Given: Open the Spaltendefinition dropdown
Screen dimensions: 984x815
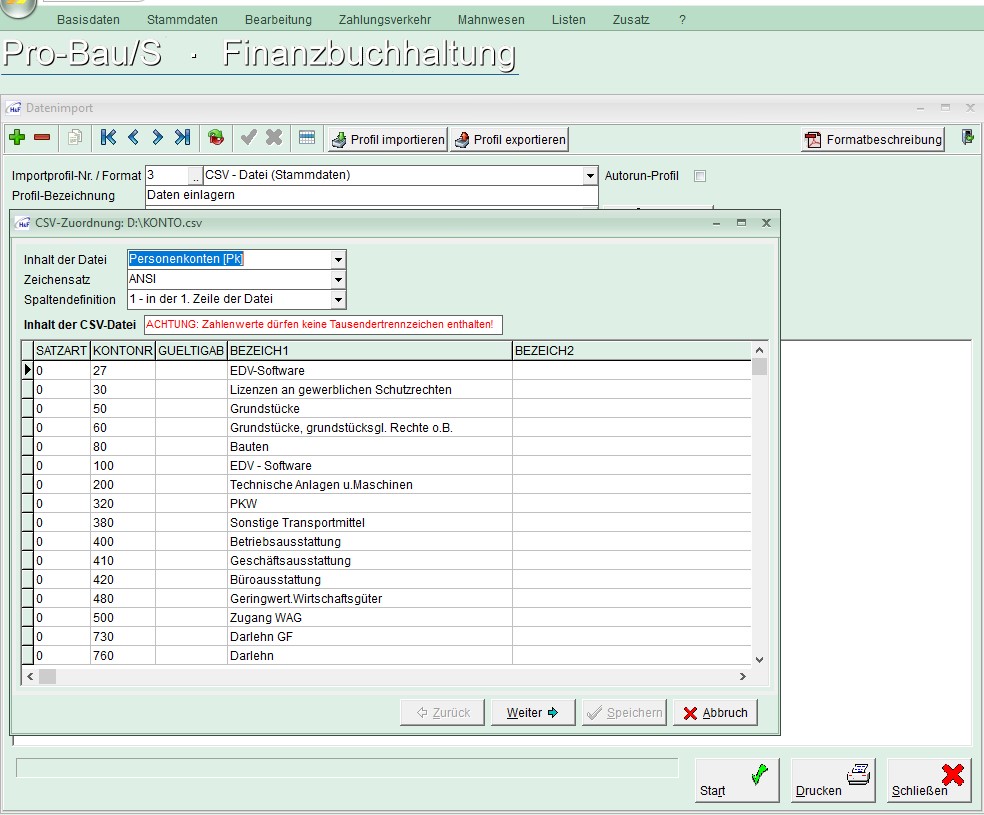Looking at the screenshot, I should (338, 300).
